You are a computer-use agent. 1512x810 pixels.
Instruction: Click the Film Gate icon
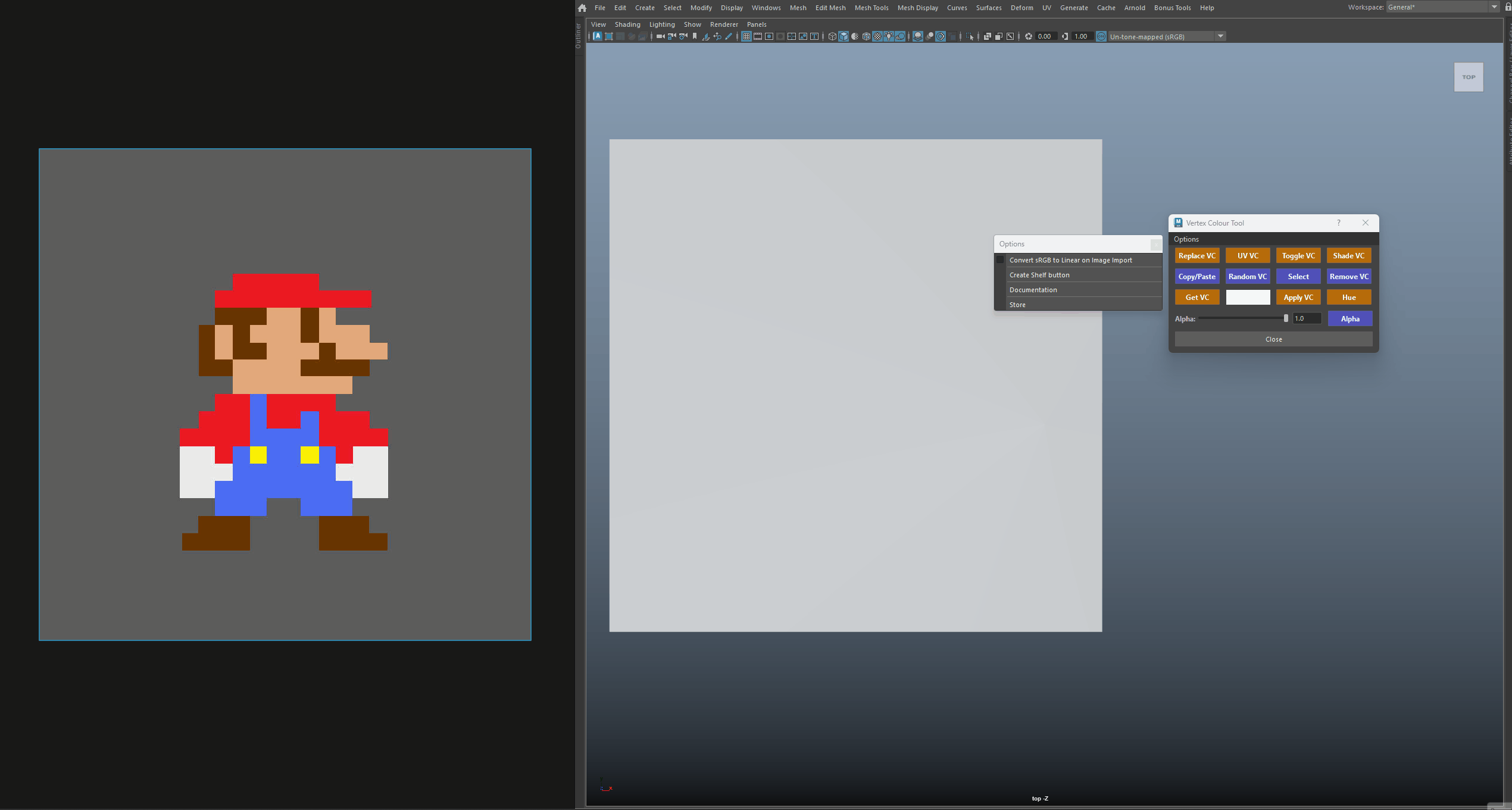[x=758, y=36]
